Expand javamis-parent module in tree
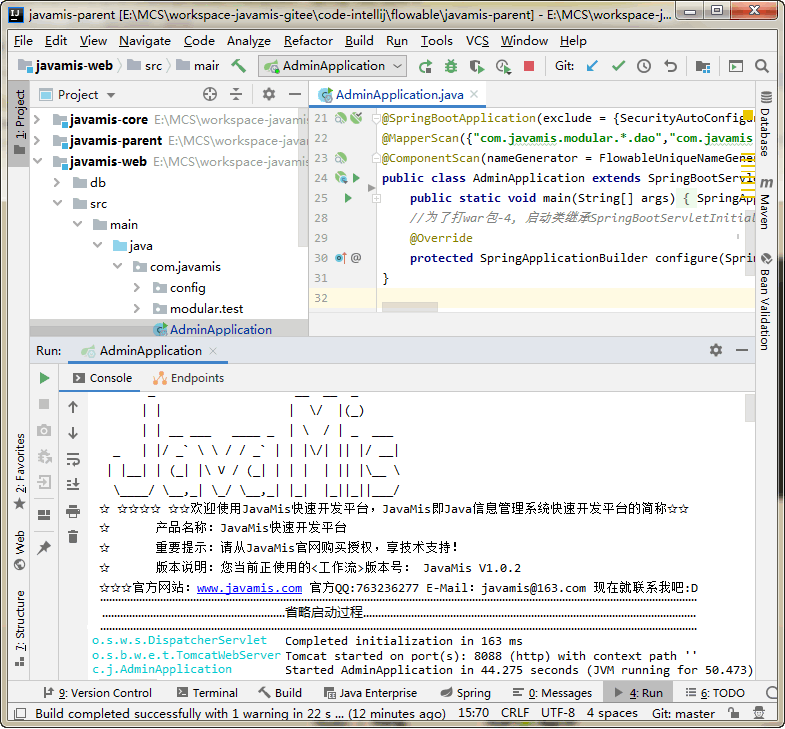785x729 pixels. (37, 141)
